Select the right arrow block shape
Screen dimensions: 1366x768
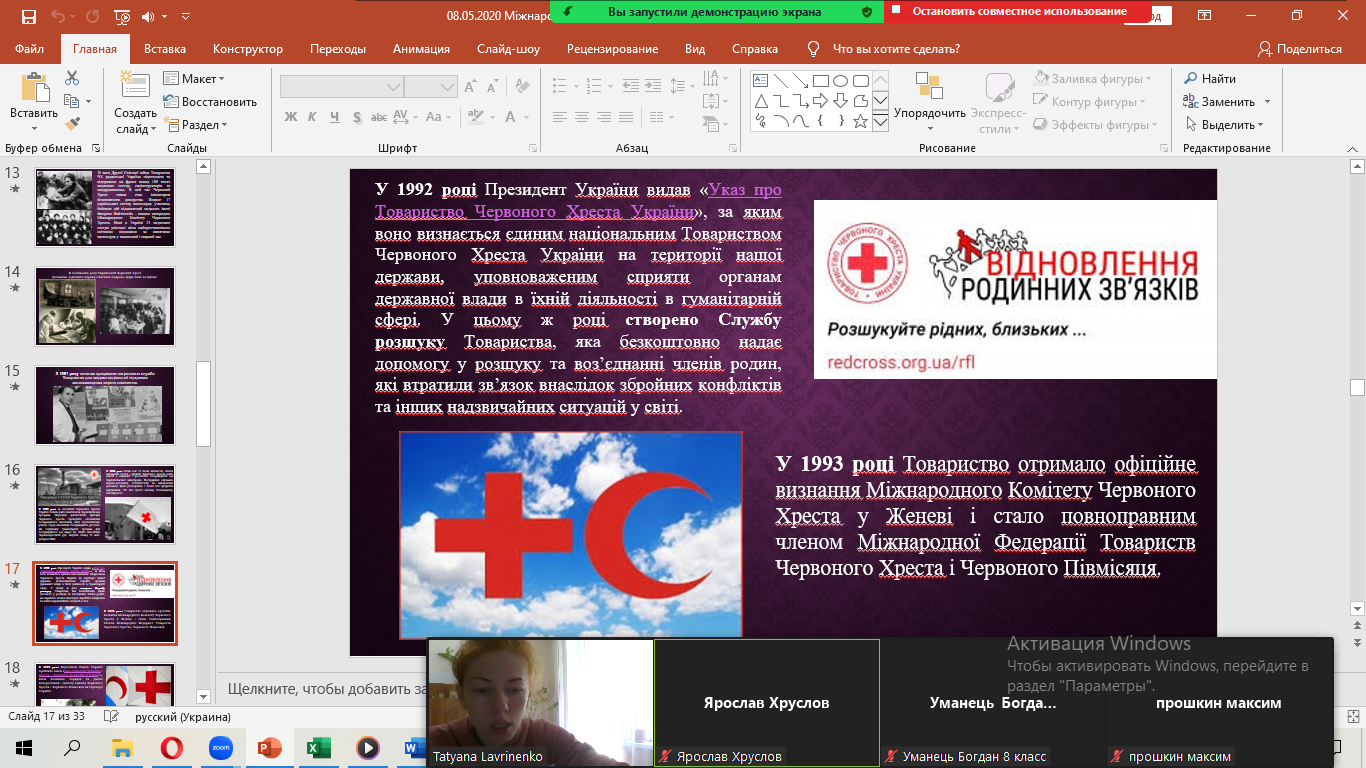[x=820, y=101]
